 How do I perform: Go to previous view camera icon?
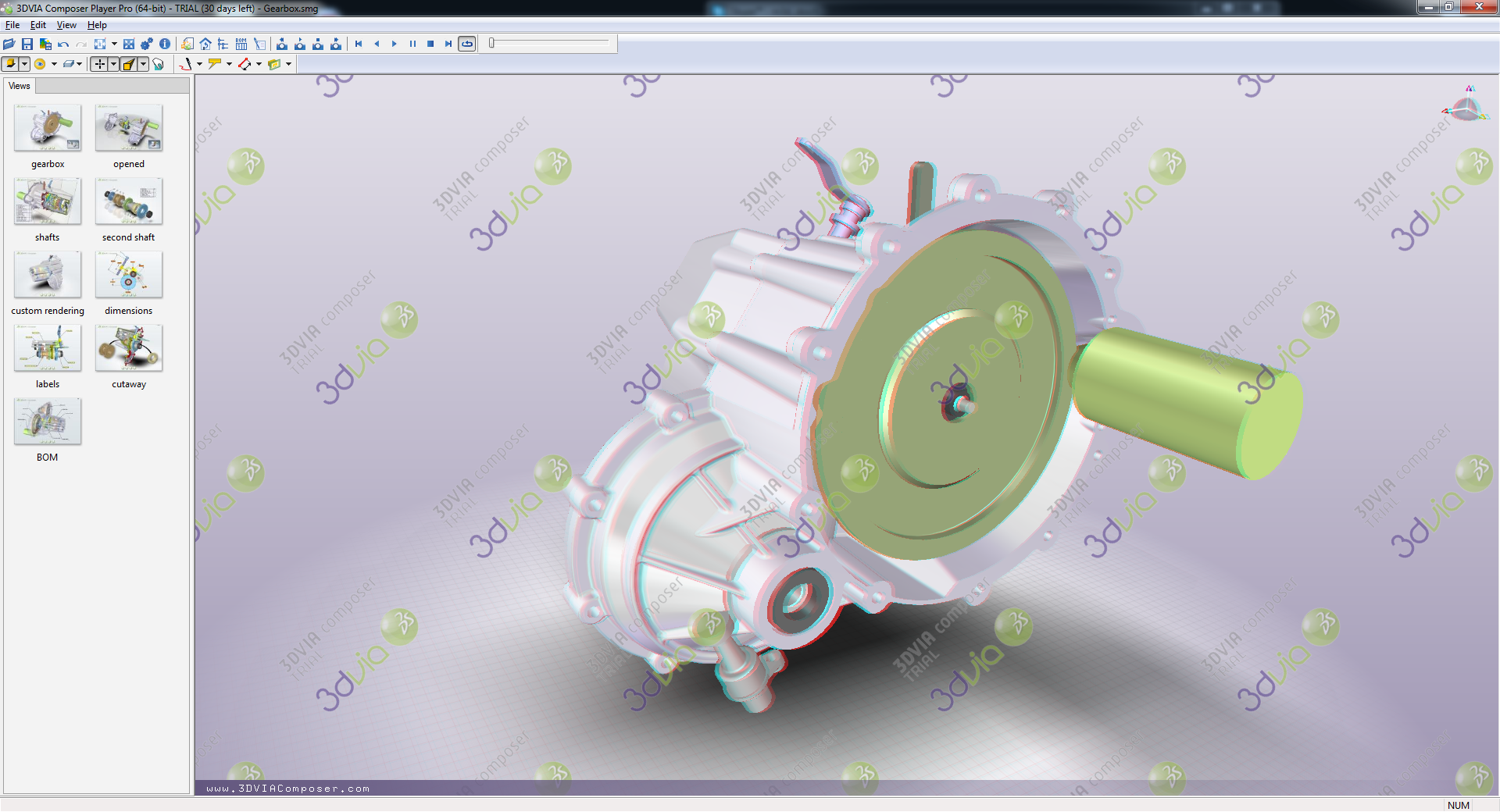(300, 45)
